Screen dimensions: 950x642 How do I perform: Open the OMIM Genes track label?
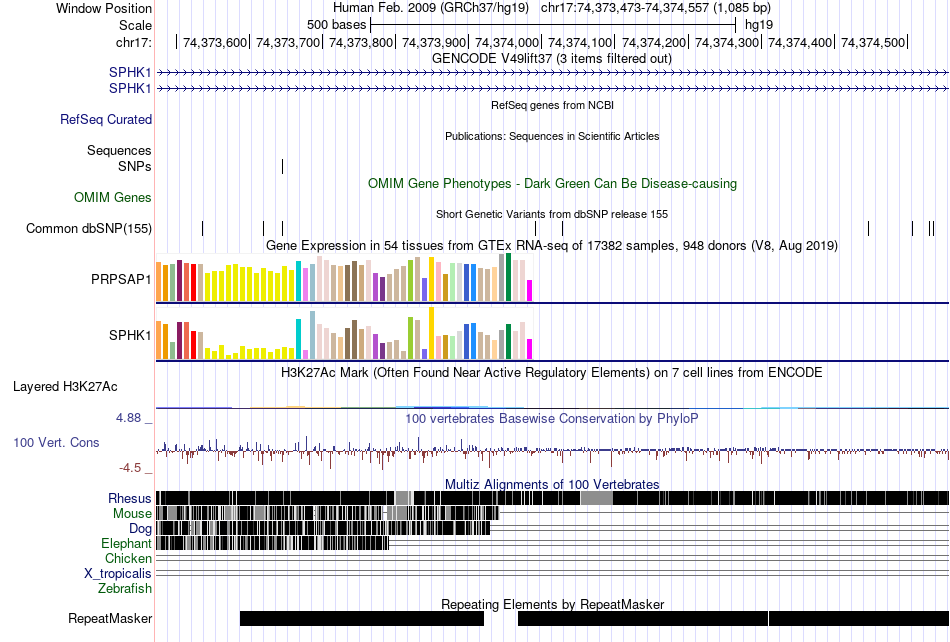[112, 197]
